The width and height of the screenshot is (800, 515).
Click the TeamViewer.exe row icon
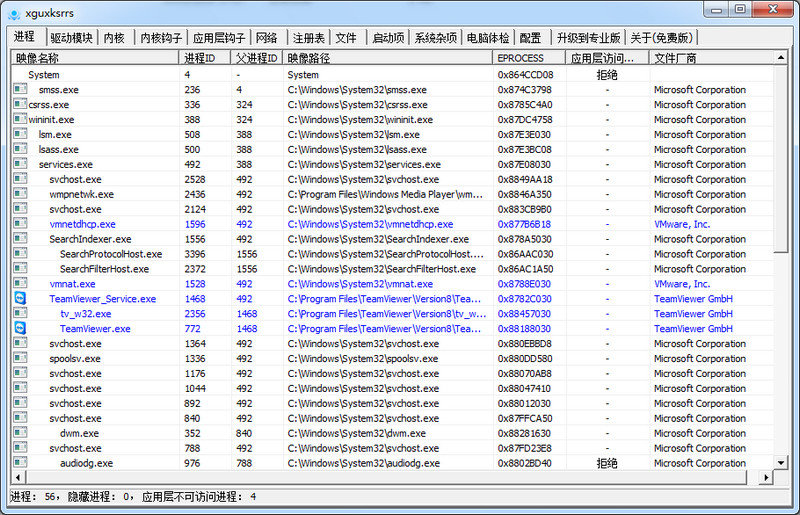20,329
